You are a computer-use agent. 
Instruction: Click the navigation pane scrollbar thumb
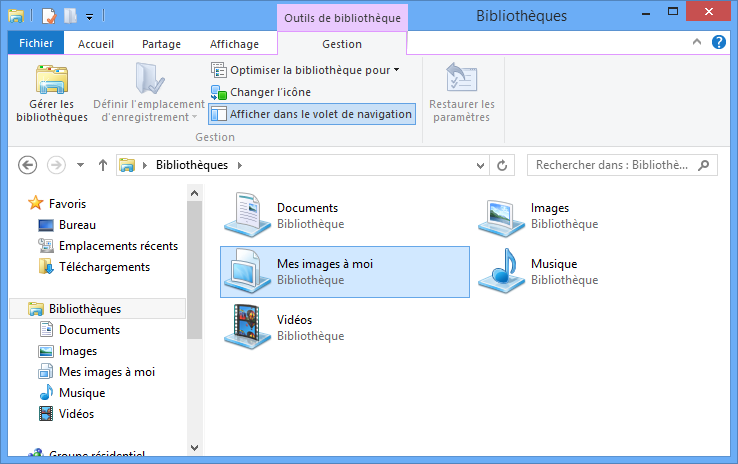pyautogui.click(x=194, y=270)
